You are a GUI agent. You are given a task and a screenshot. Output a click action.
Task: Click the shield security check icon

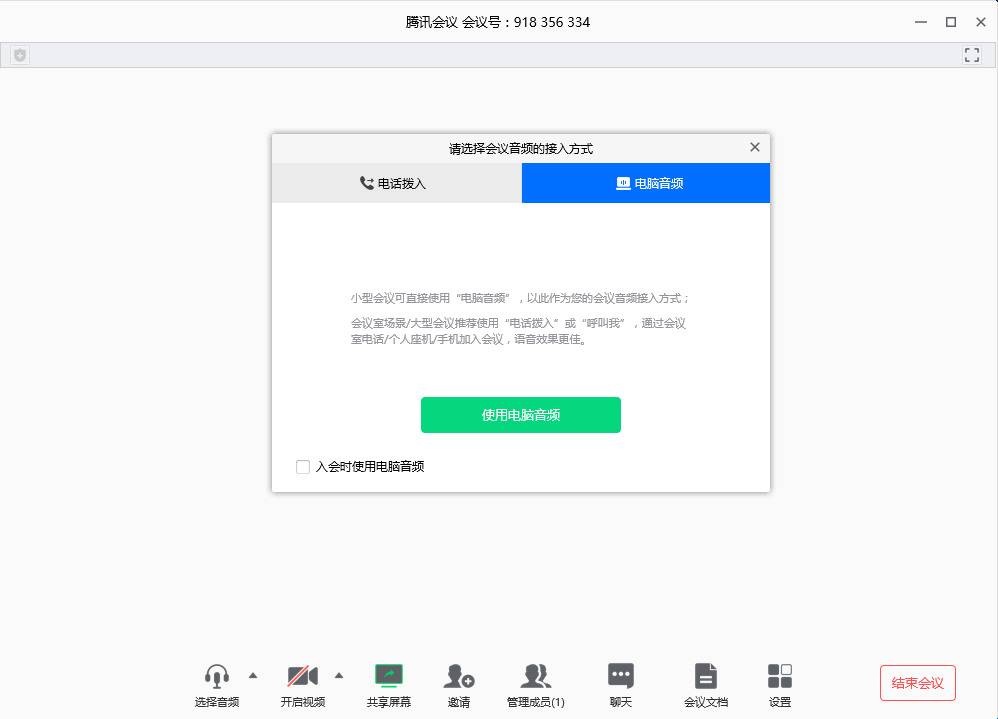click(x=19, y=55)
